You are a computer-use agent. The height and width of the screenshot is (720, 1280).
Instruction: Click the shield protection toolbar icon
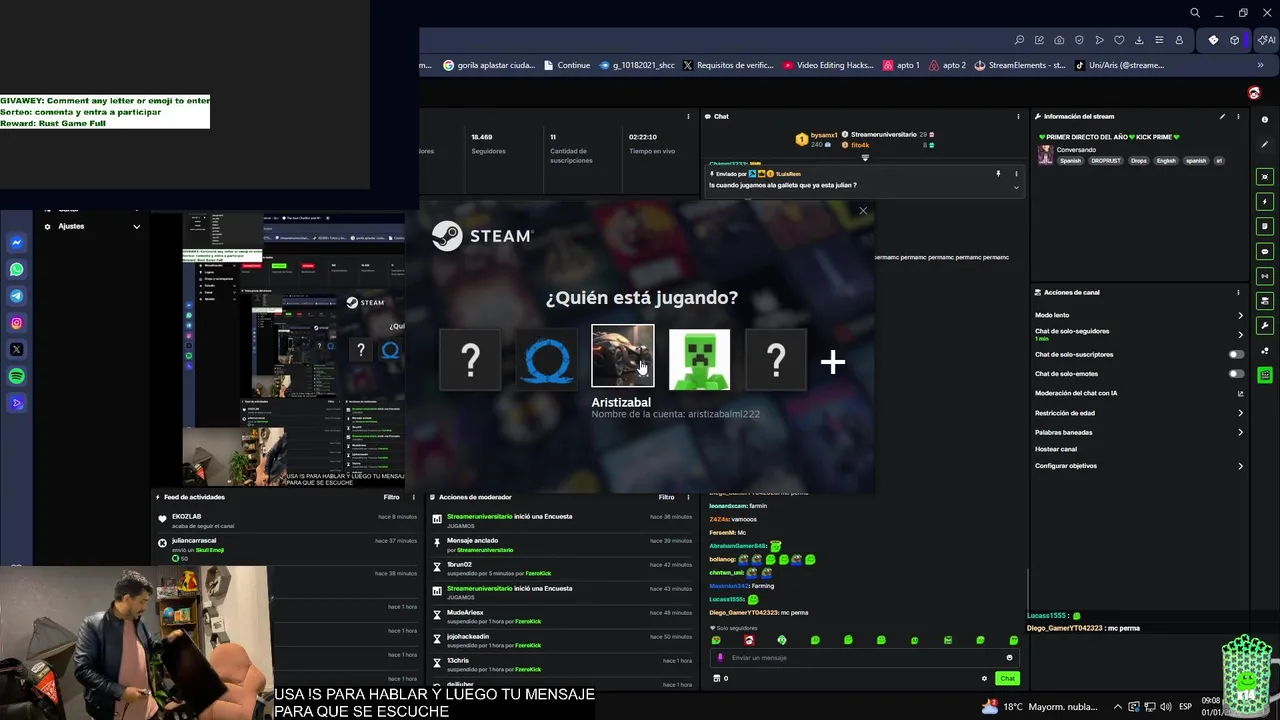pyautogui.click(x=1079, y=40)
